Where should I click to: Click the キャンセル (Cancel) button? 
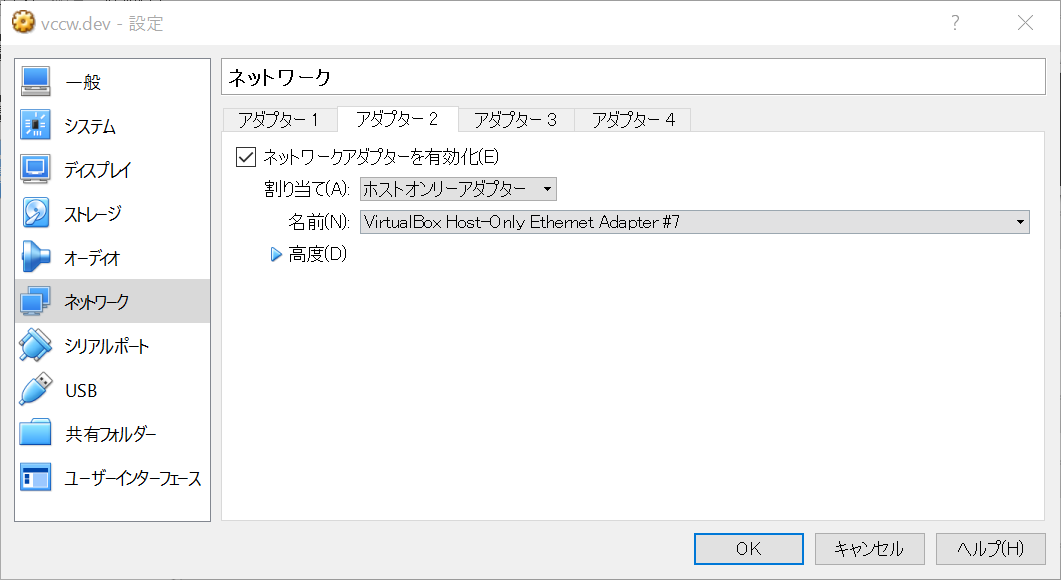[870, 548]
